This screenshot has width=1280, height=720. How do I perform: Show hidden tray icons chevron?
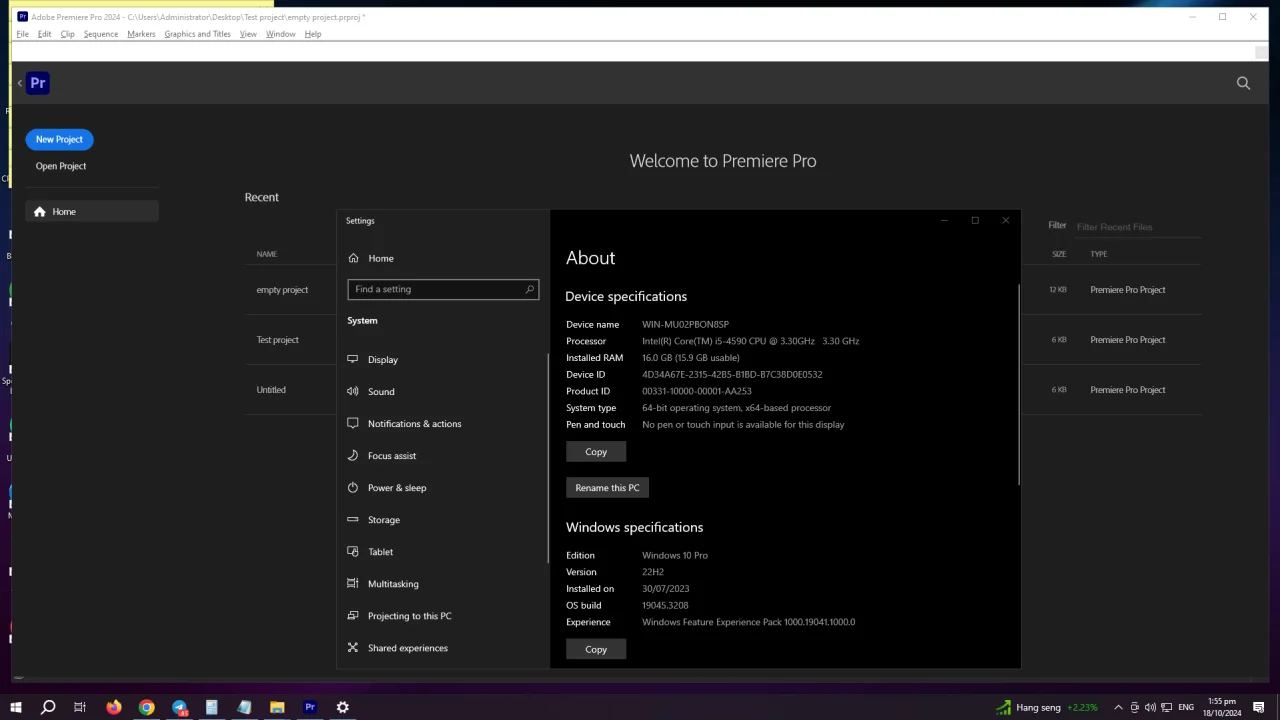click(x=1118, y=707)
